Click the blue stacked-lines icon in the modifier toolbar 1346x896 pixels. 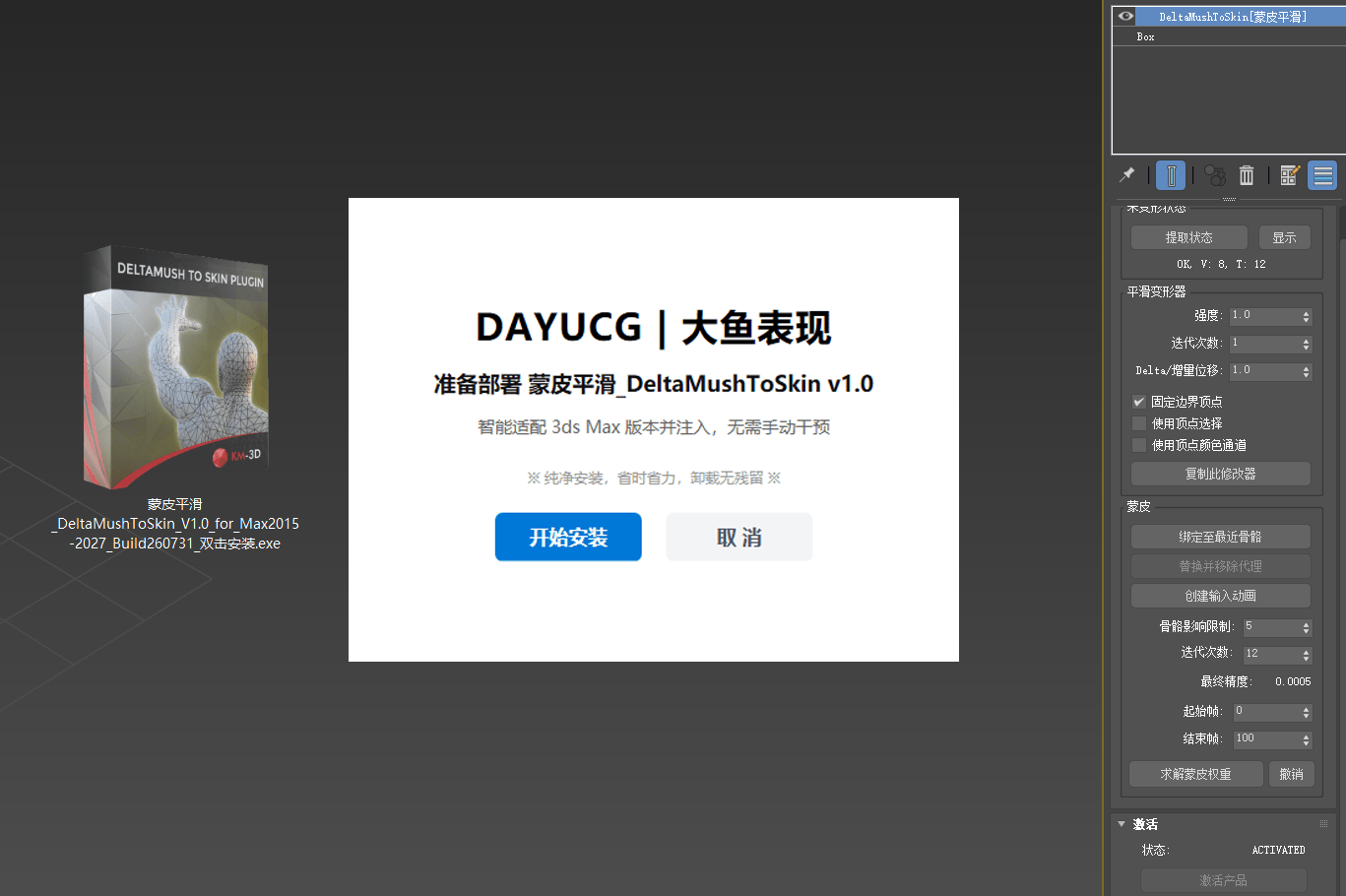pyautogui.click(x=1323, y=175)
